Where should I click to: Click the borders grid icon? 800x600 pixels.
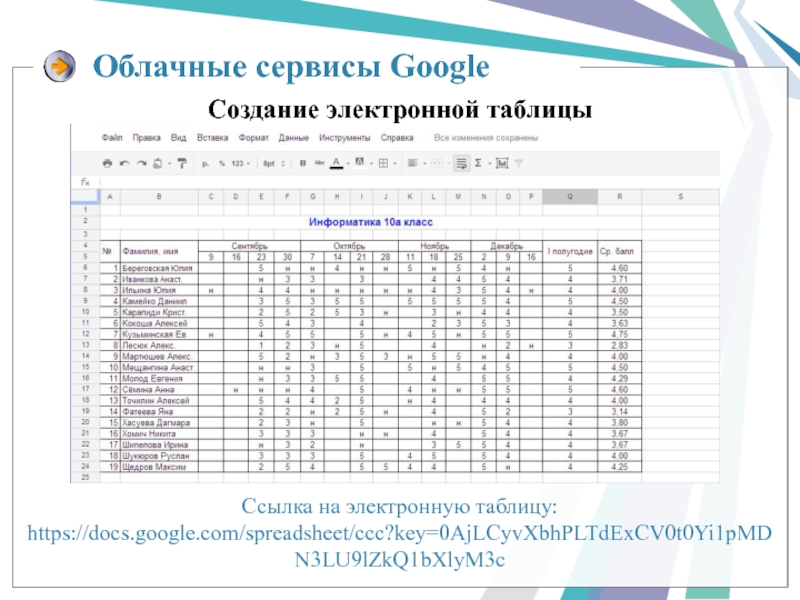(383, 163)
